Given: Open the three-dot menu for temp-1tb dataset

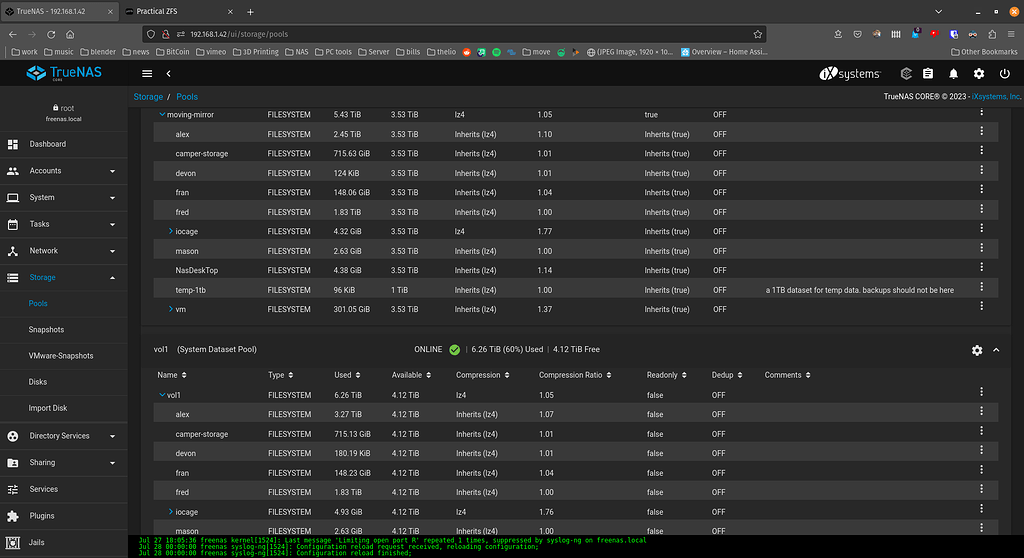Looking at the screenshot, I should [x=981, y=290].
